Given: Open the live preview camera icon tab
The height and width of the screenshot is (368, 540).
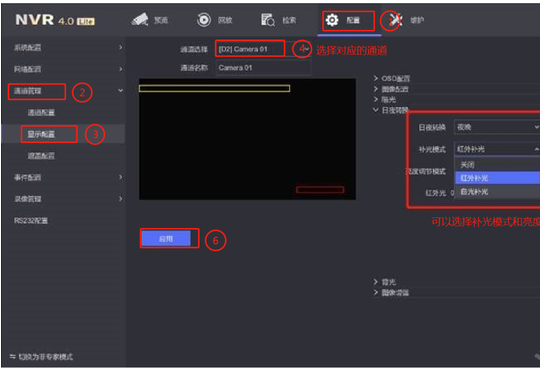Looking at the screenshot, I should (x=140, y=20).
